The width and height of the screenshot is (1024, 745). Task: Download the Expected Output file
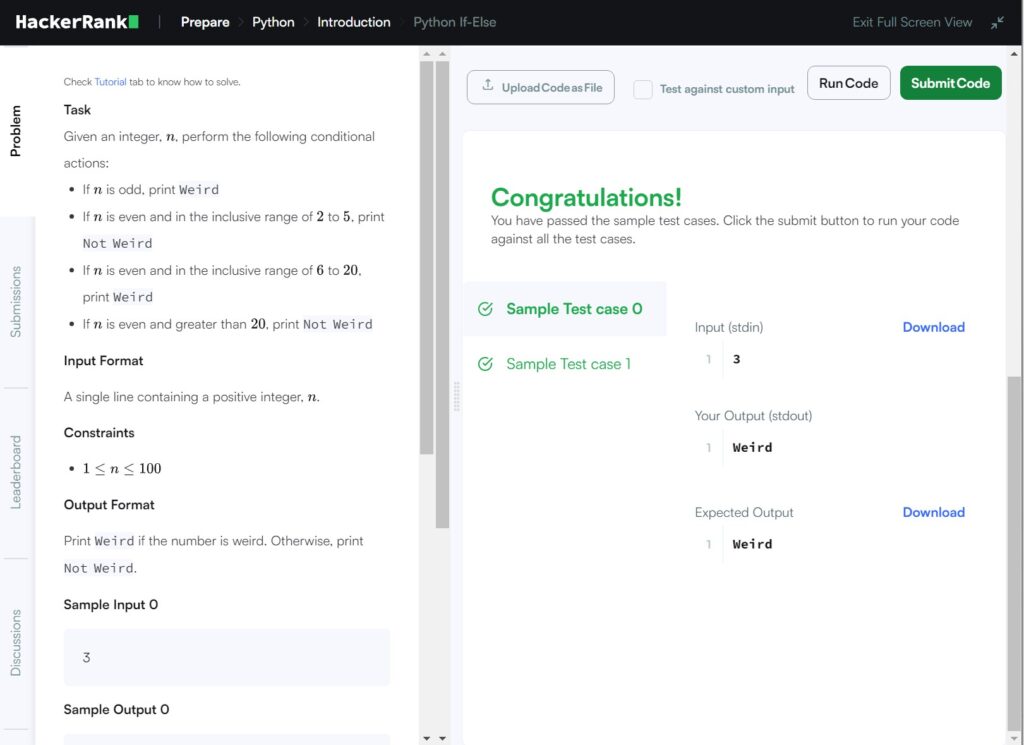(933, 512)
